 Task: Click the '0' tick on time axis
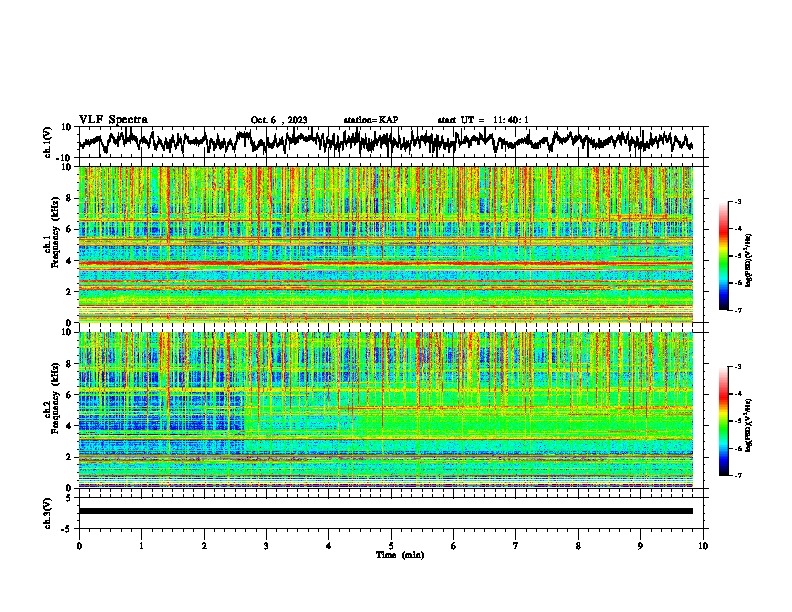pos(79,546)
